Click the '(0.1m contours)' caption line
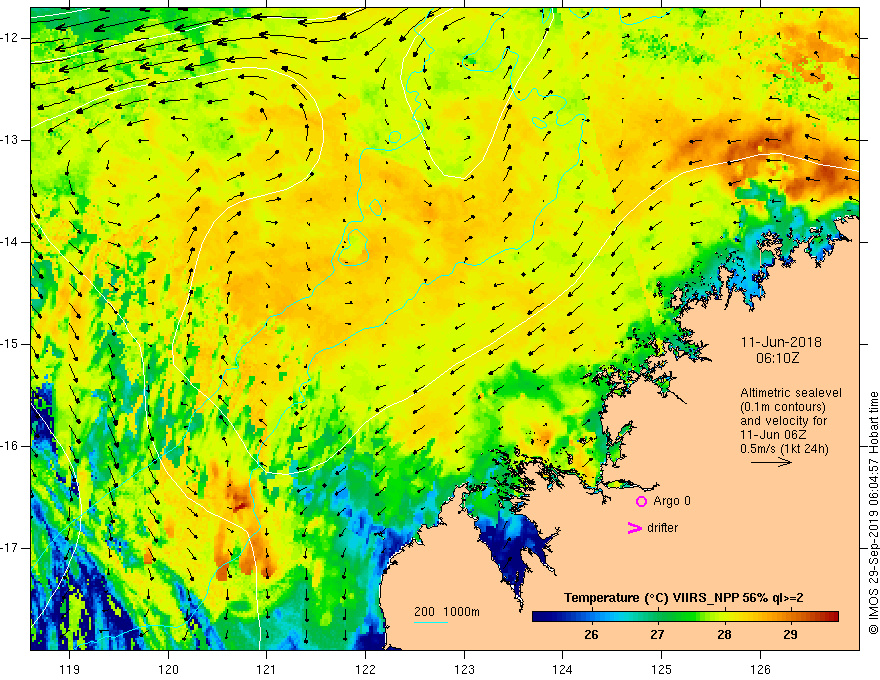 pos(783,407)
